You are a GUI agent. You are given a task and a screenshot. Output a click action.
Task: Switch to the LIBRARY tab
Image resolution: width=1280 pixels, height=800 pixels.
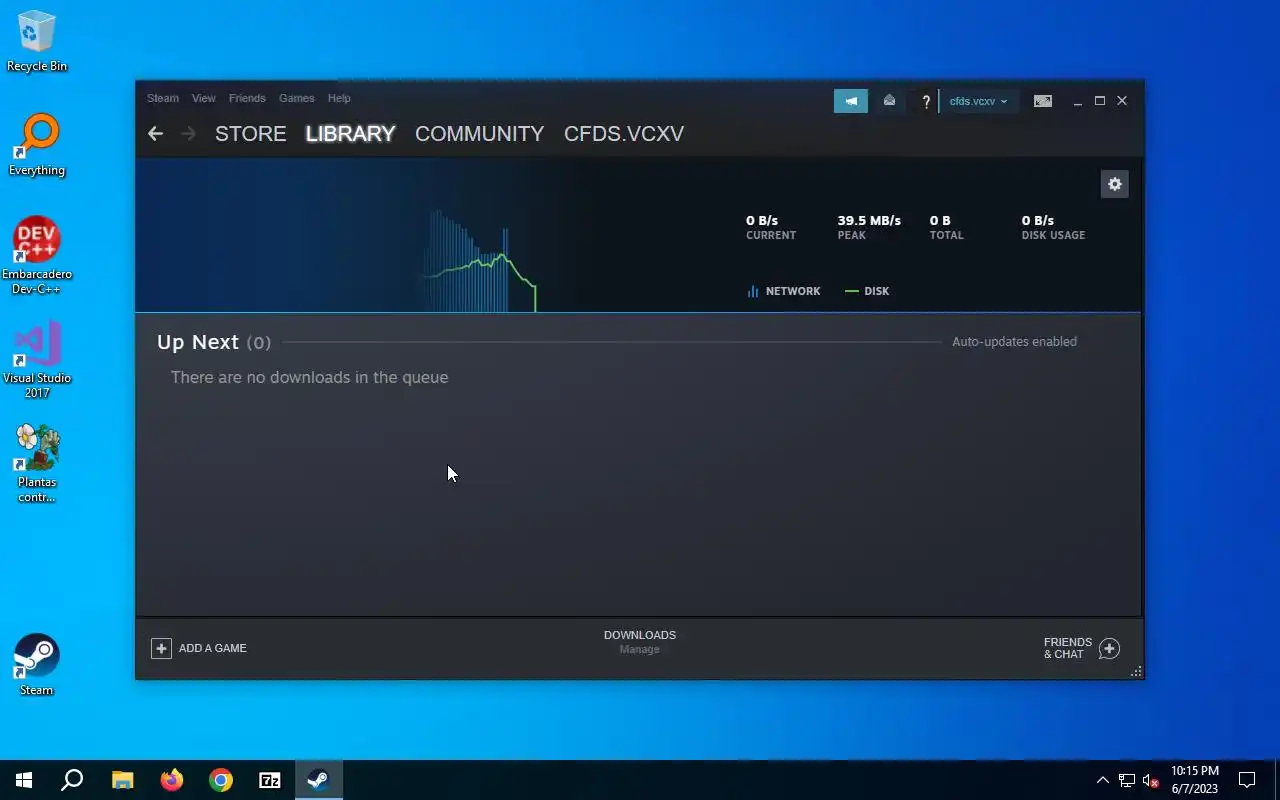tap(350, 133)
